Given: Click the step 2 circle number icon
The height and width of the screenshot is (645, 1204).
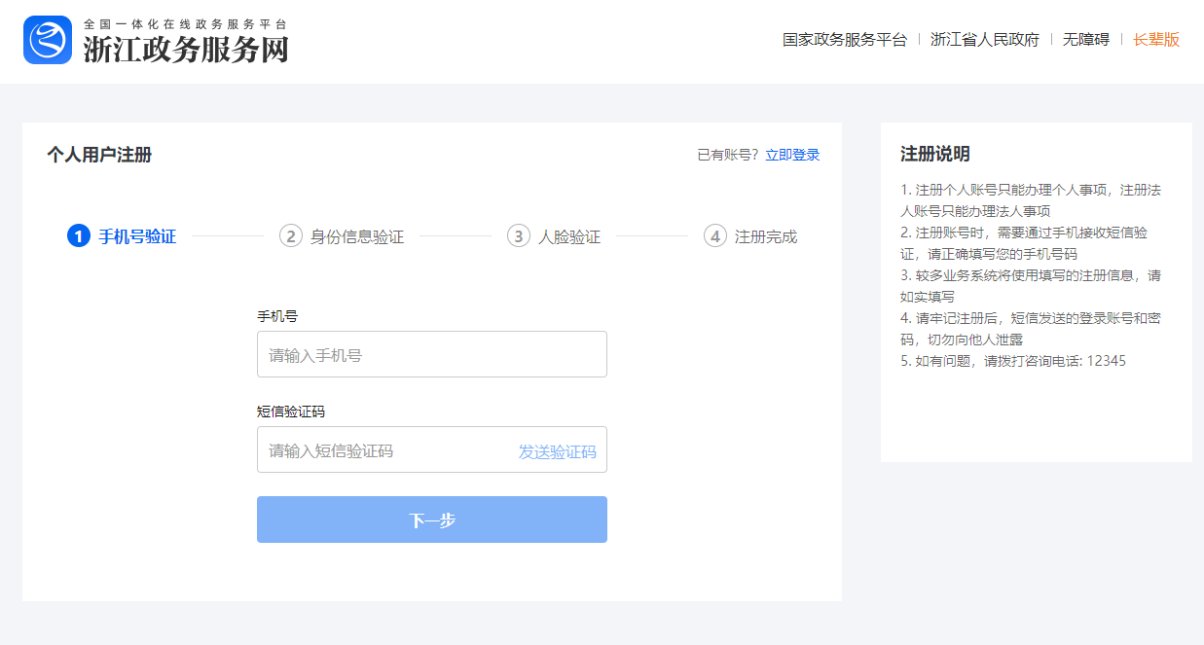Looking at the screenshot, I should 290,237.
